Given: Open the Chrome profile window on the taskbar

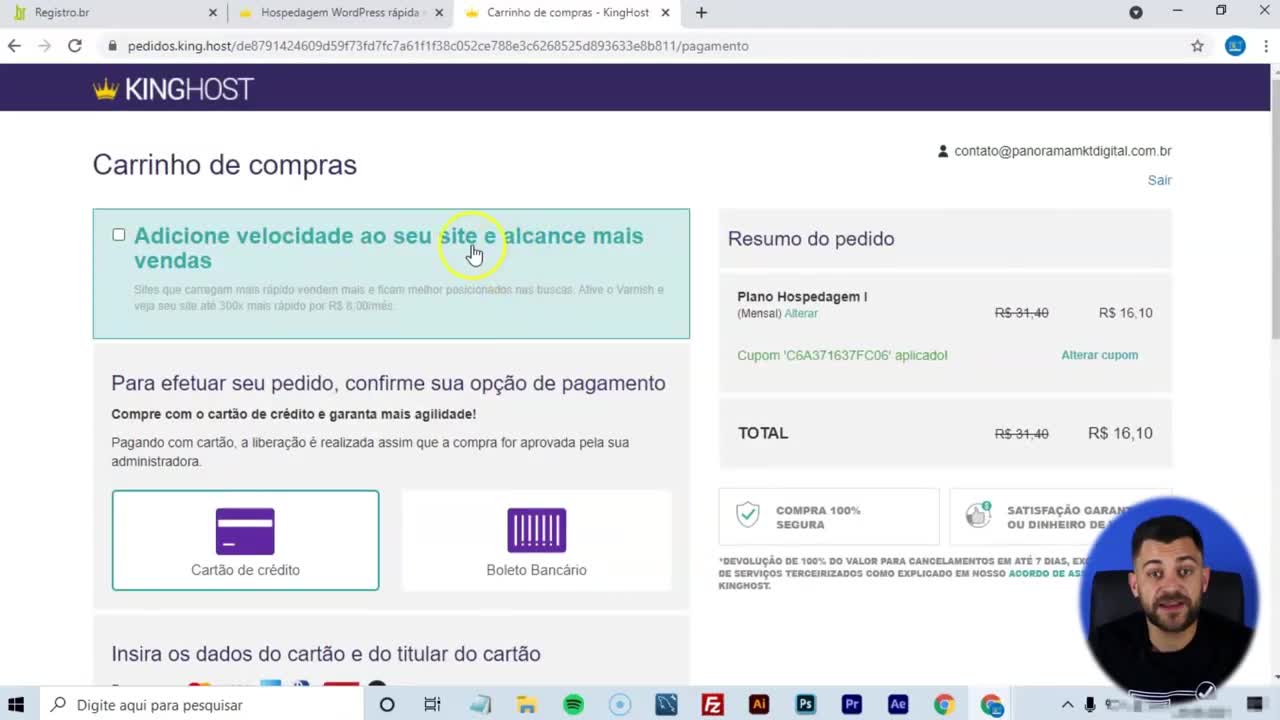Looking at the screenshot, I should point(991,705).
